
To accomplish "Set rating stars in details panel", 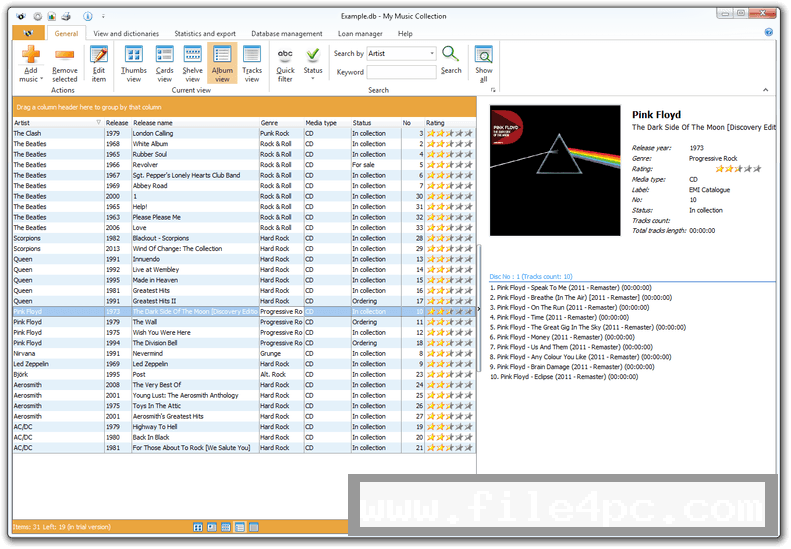I will (x=738, y=169).
